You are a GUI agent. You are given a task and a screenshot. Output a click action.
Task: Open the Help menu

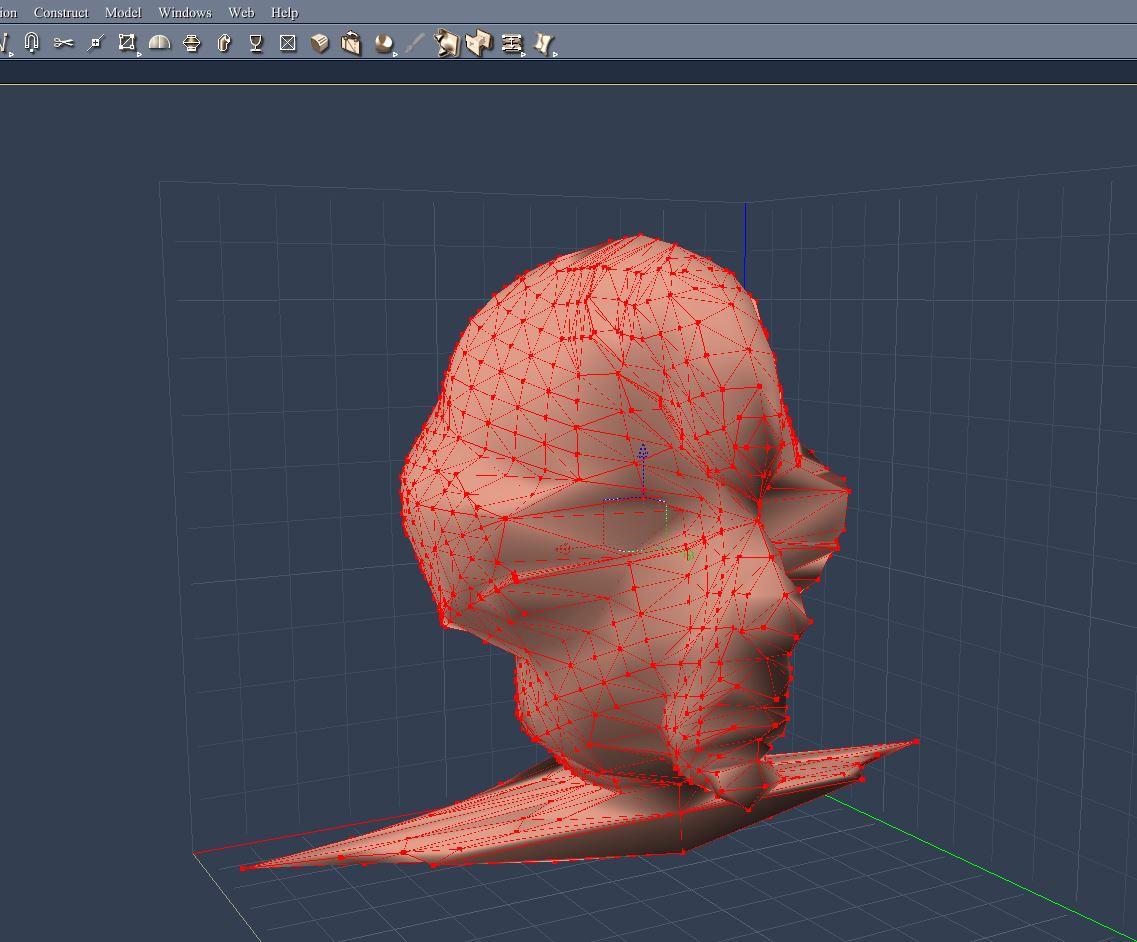(284, 12)
